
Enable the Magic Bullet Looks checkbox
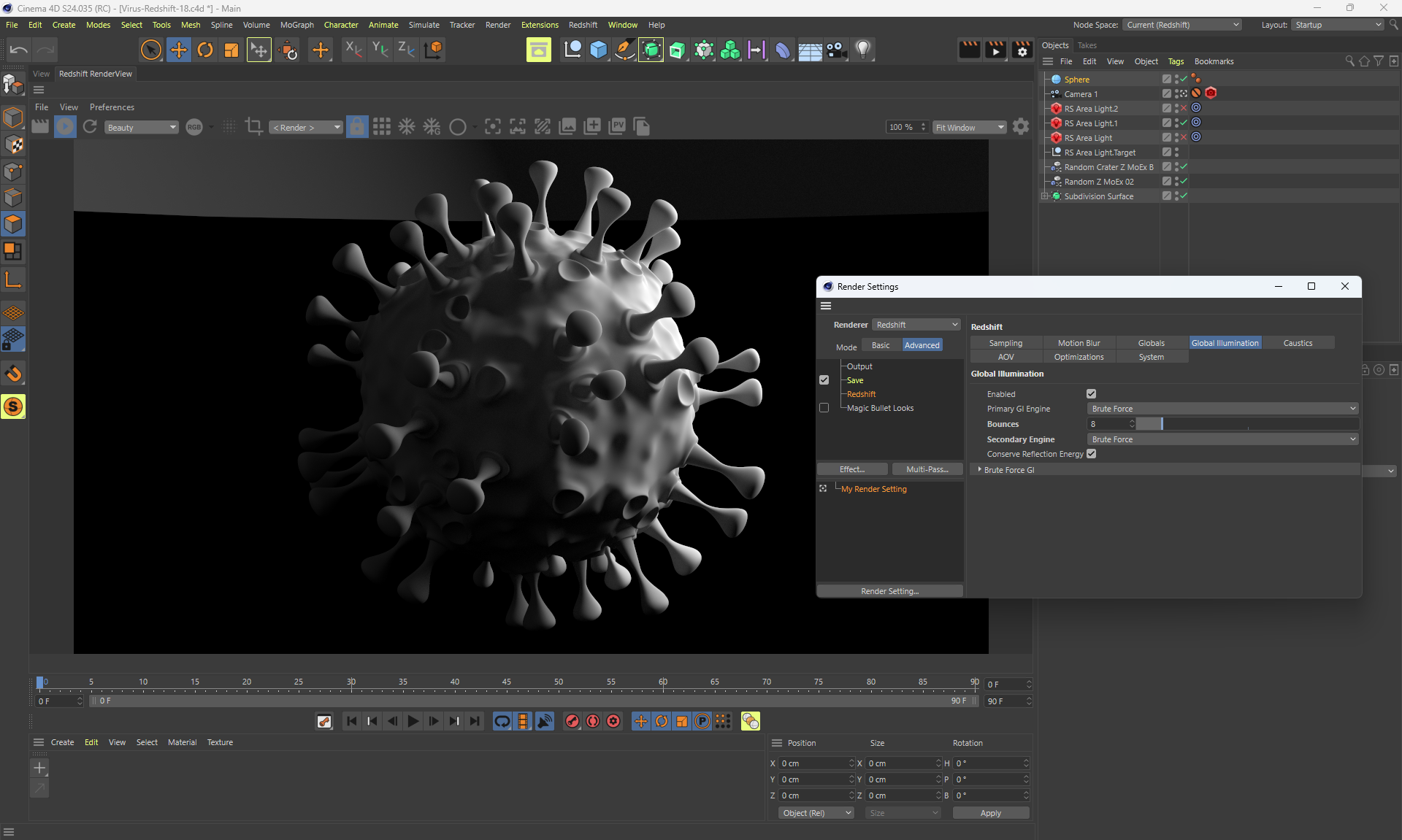click(824, 408)
